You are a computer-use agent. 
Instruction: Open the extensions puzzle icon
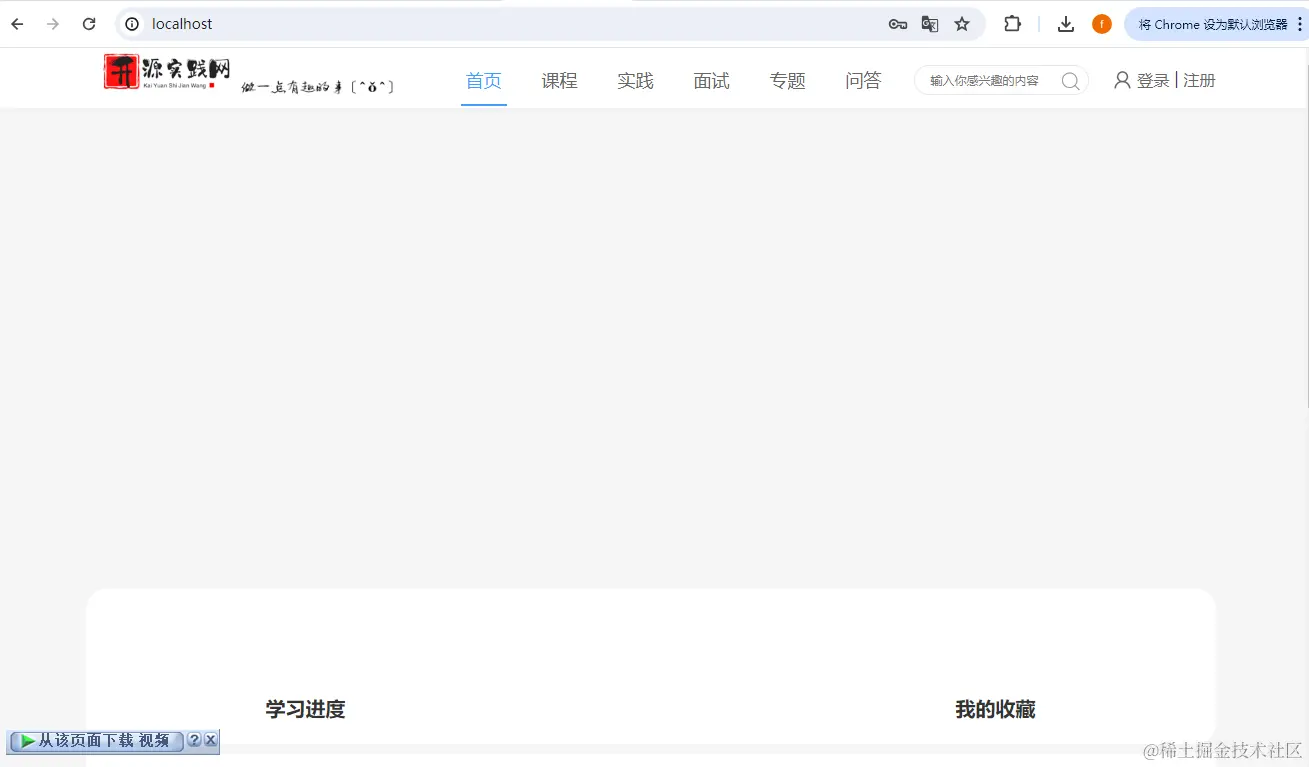click(1012, 24)
